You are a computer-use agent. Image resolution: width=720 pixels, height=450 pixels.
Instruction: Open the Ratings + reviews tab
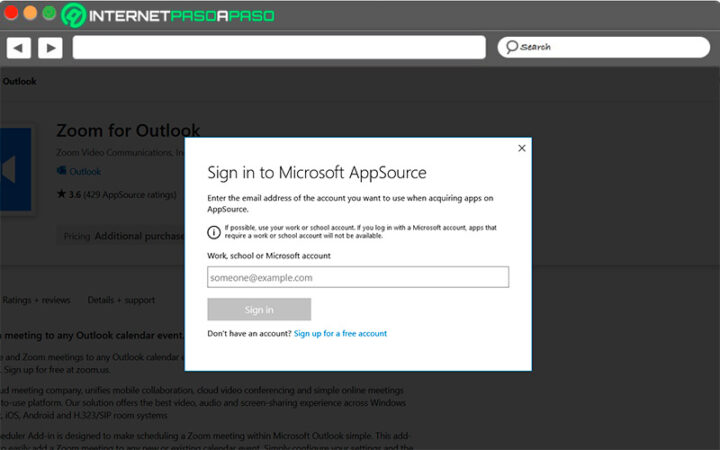36,300
